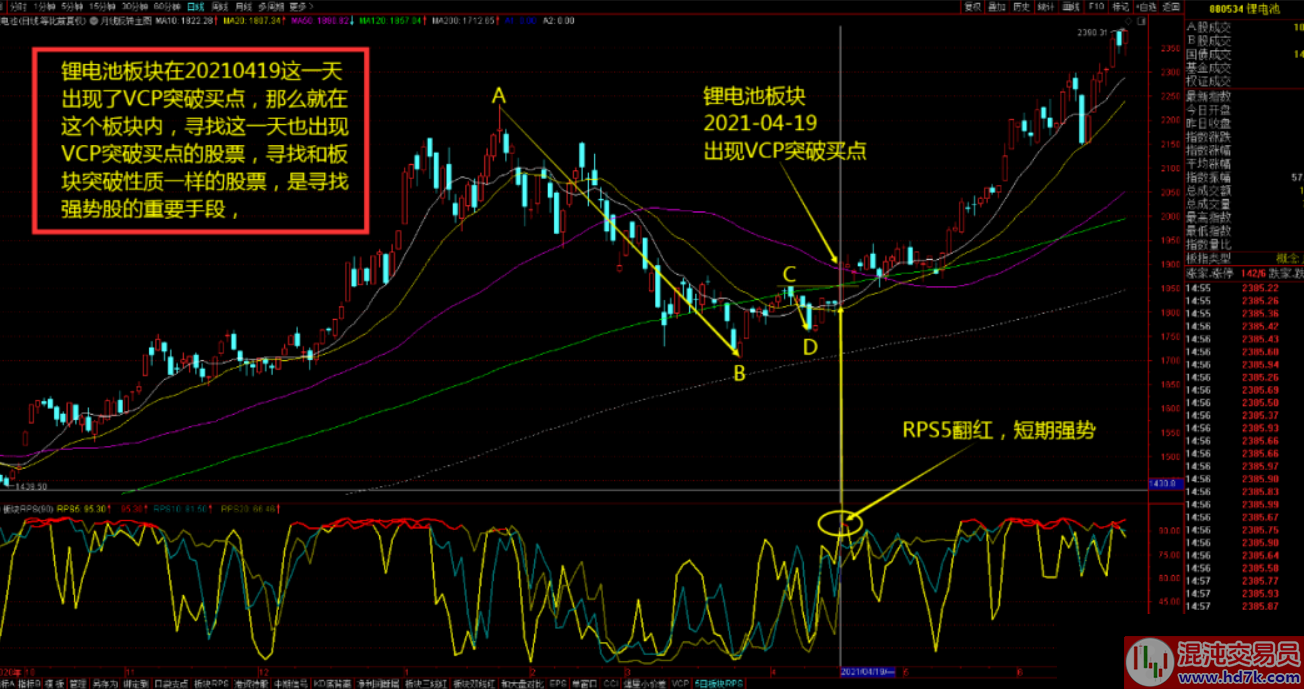Viewport: 1304px width, 689px height.
Task: Open F10 company information
Action: tap(1096, 6)
